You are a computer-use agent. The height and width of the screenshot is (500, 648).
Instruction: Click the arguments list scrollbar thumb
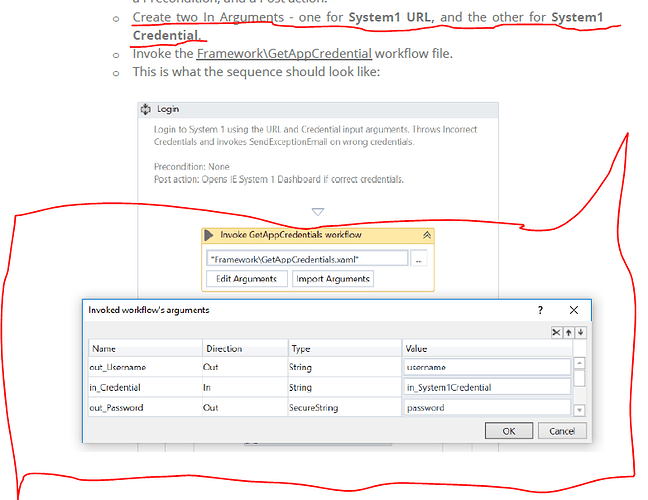(579, 378)
